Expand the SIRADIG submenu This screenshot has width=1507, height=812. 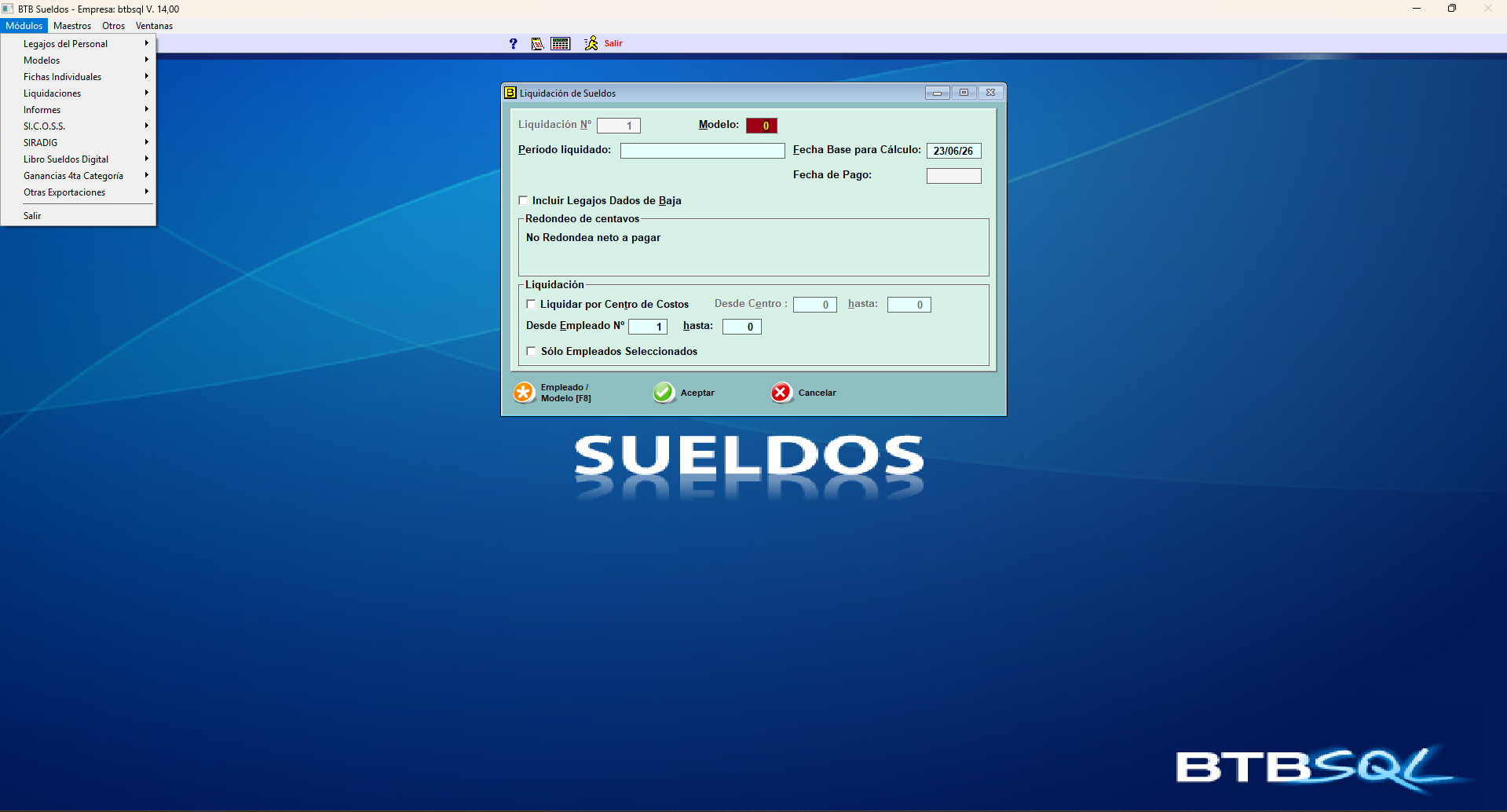pyautogui.click(x=78, y=143)
